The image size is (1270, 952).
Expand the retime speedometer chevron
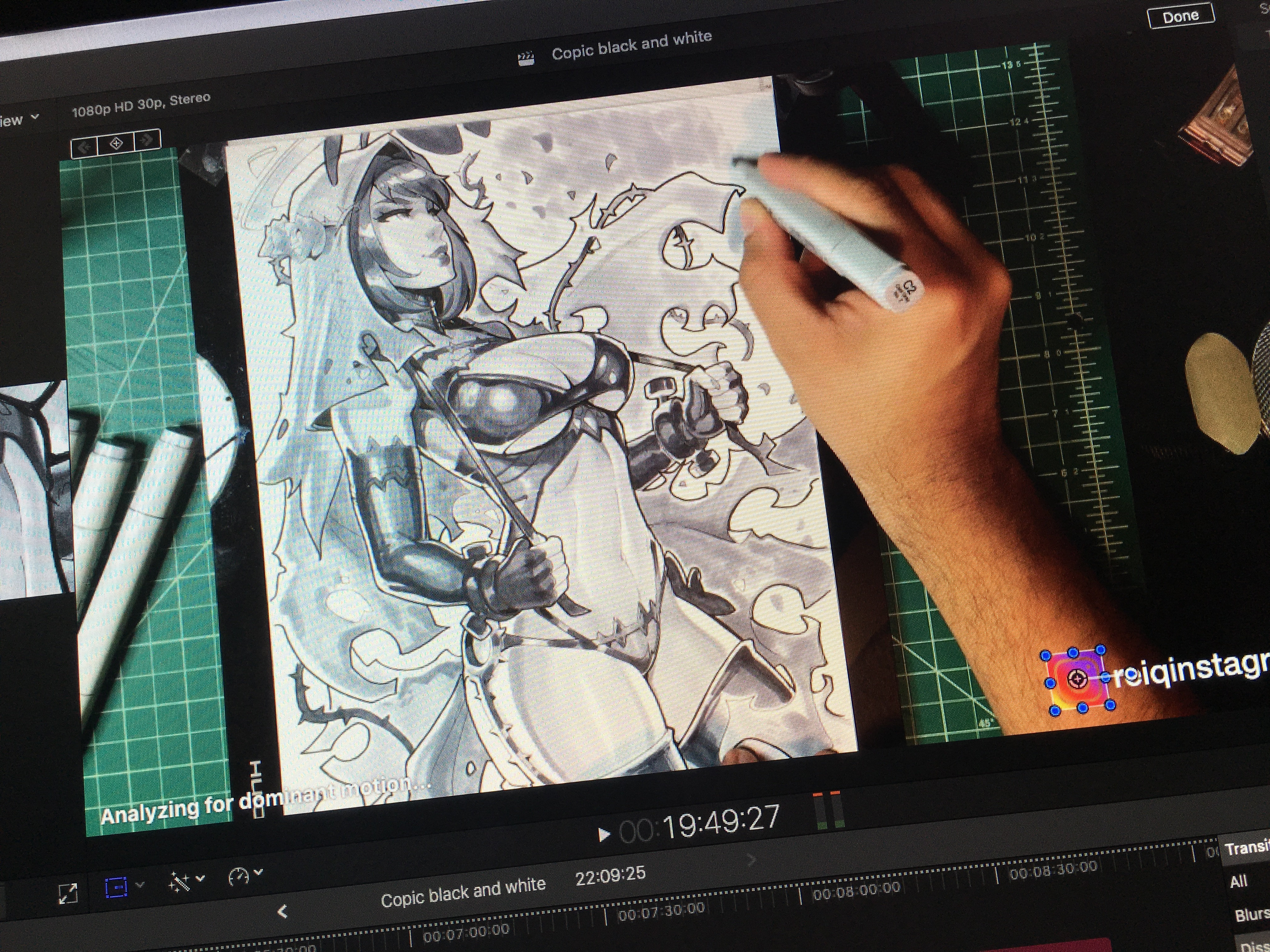259,872
